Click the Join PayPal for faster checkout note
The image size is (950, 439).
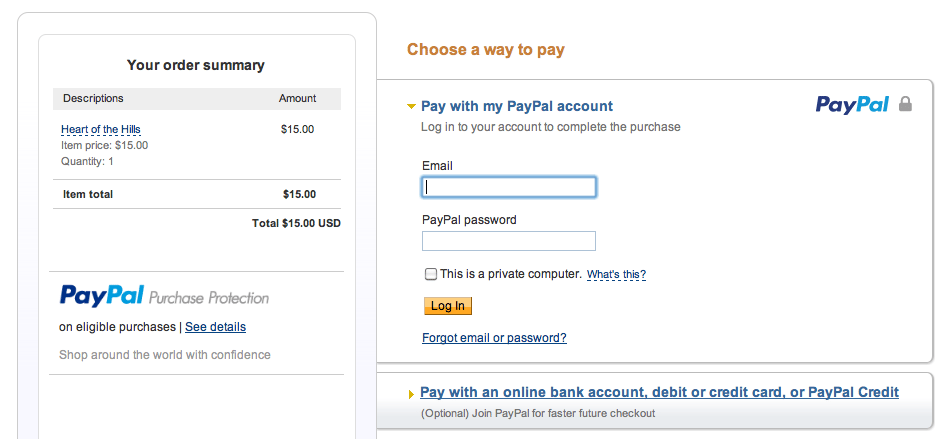pos(538,414)
